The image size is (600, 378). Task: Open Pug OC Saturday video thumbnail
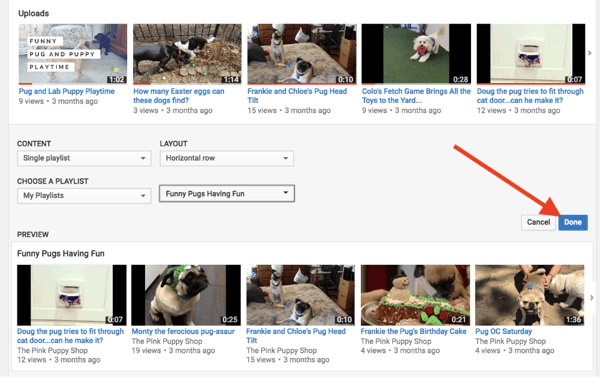(530, 295)
